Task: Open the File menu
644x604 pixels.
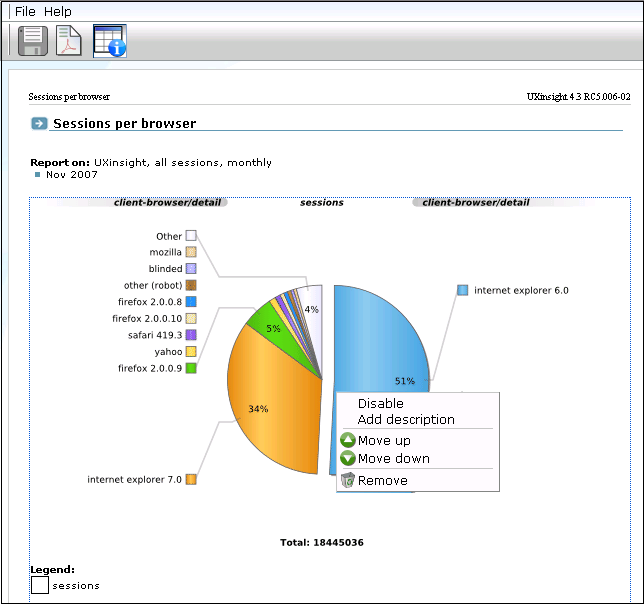Action: [25, 11]
